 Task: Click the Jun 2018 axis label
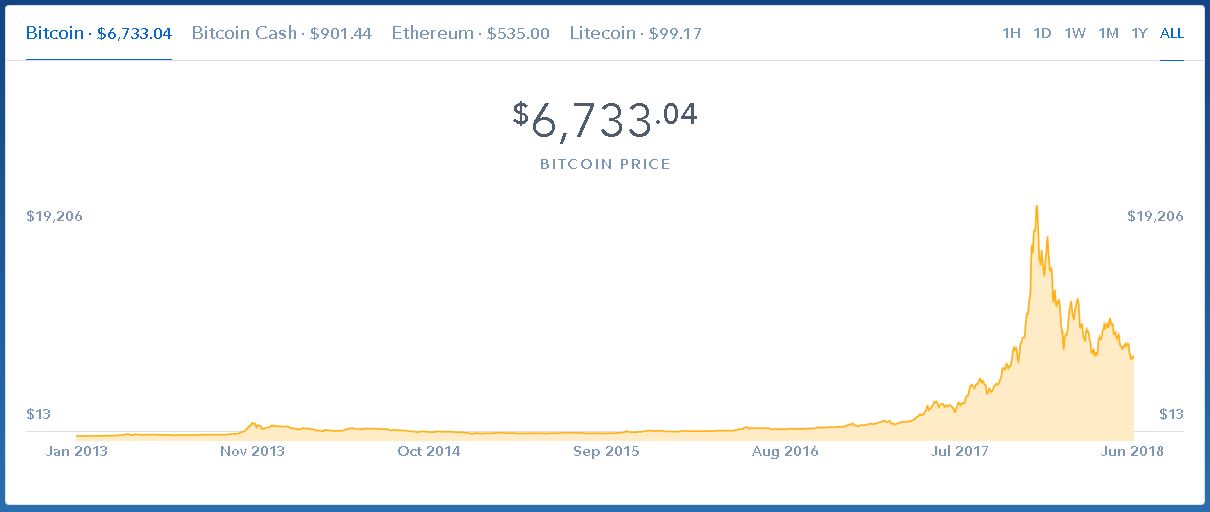(1132, 451)
